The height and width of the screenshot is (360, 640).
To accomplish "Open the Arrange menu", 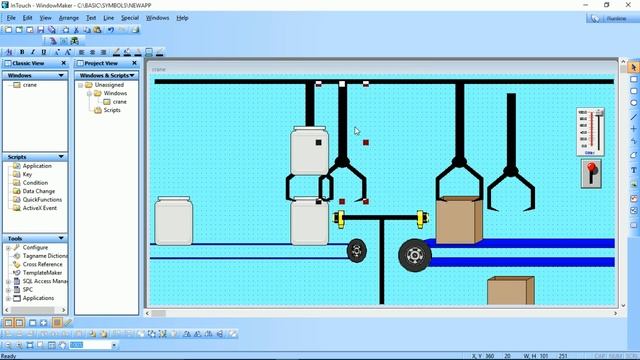I will (69, 18).
